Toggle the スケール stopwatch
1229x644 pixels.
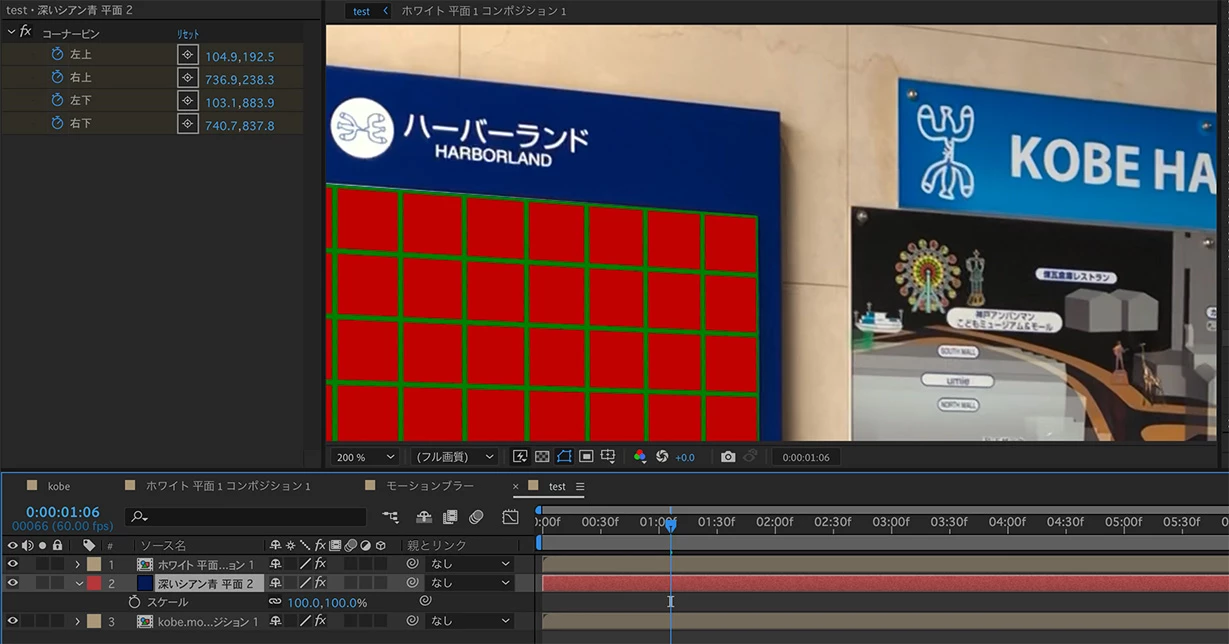[134, 602]
